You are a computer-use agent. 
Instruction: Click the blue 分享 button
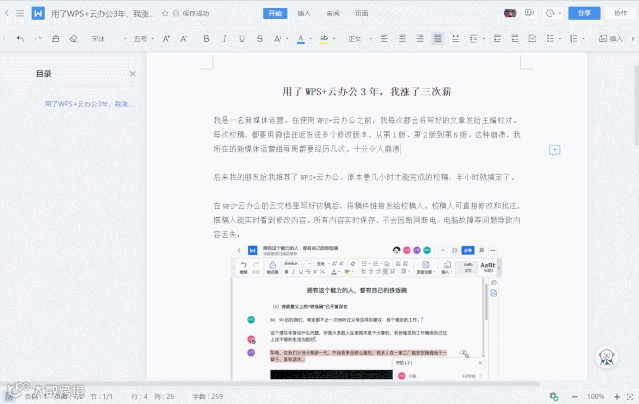(584, 13)
